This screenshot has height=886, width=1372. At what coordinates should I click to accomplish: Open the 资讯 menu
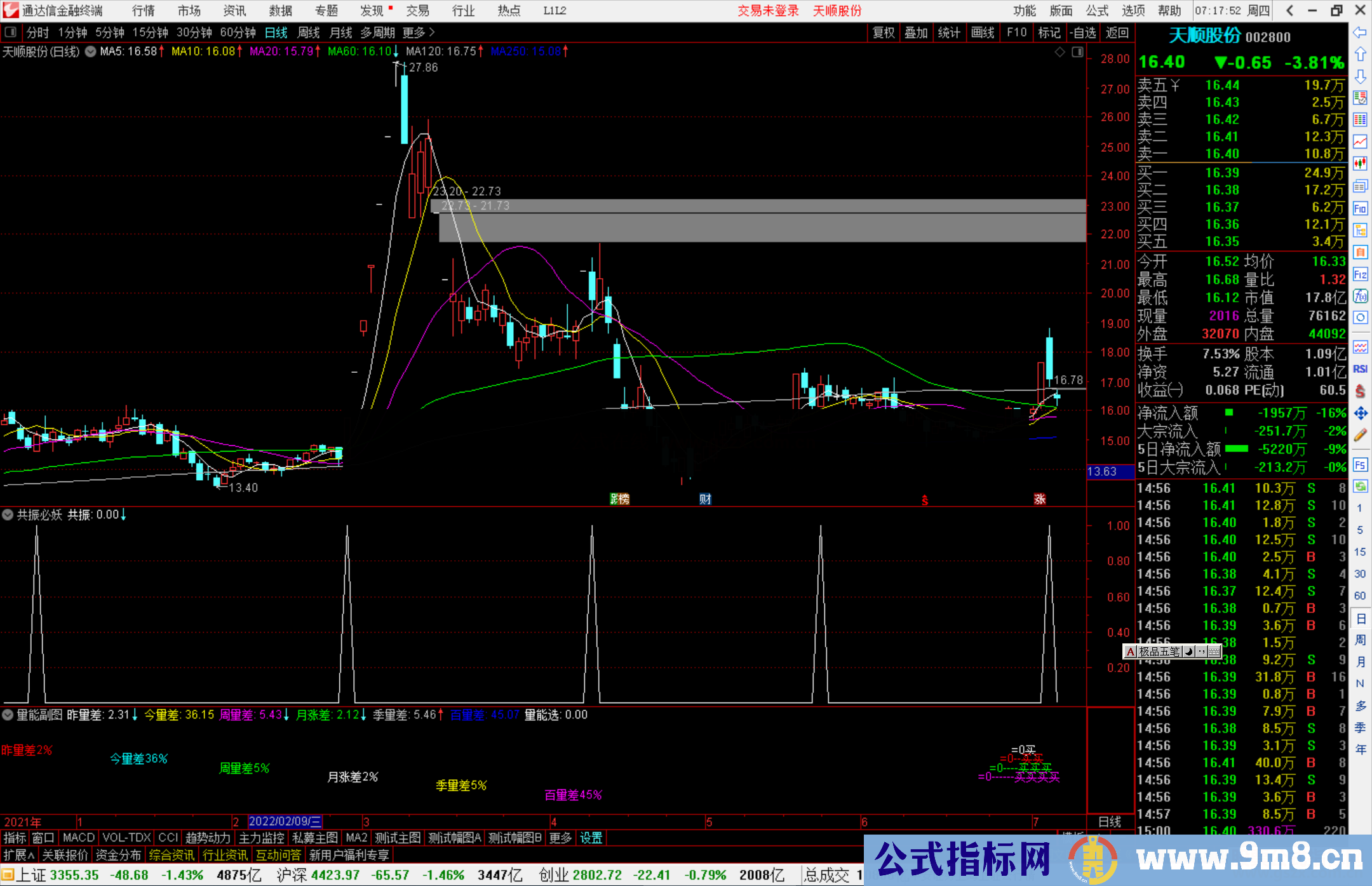pyautogui.click(x=234, y=11)
